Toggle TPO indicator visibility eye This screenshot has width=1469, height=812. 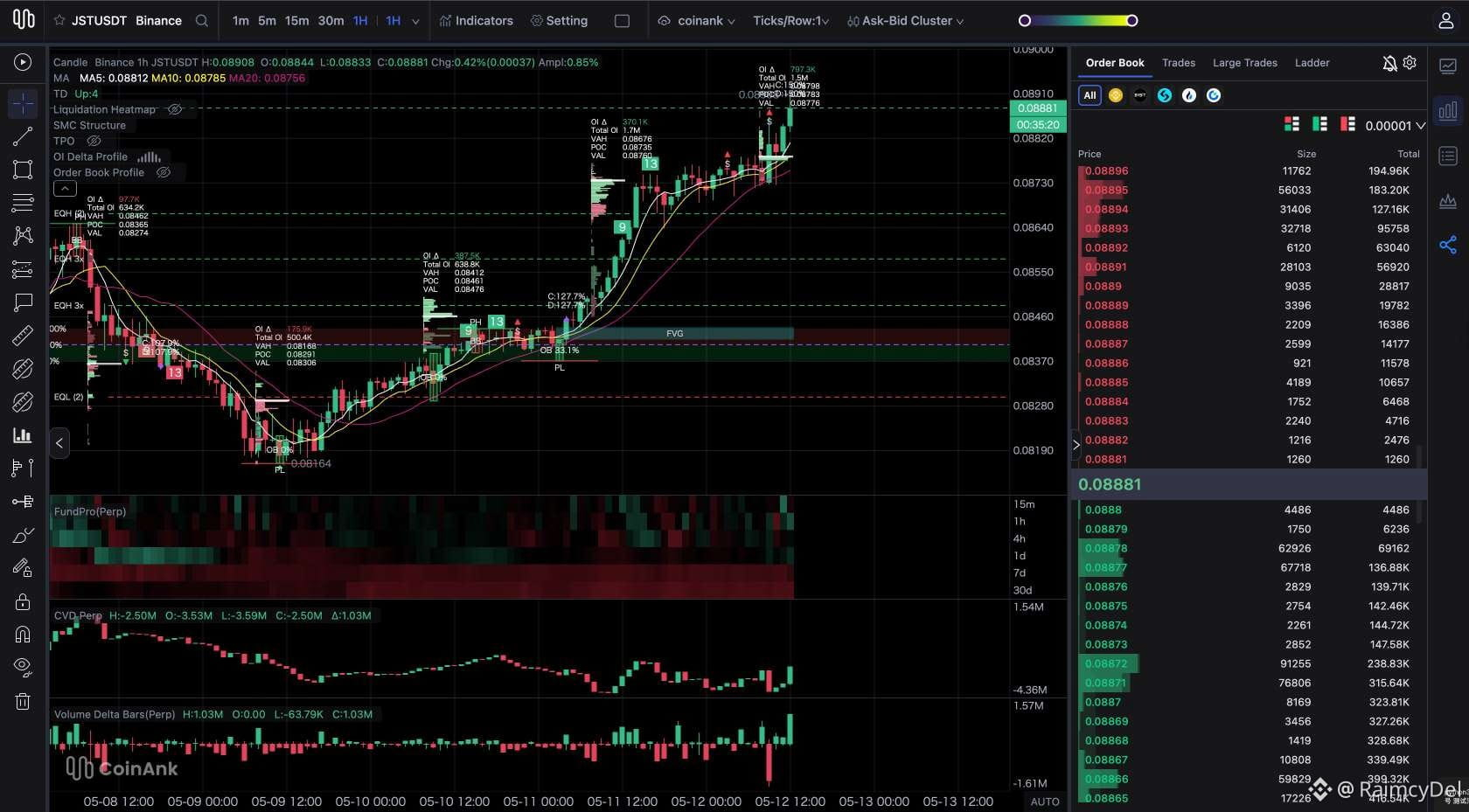coord(94,141)
